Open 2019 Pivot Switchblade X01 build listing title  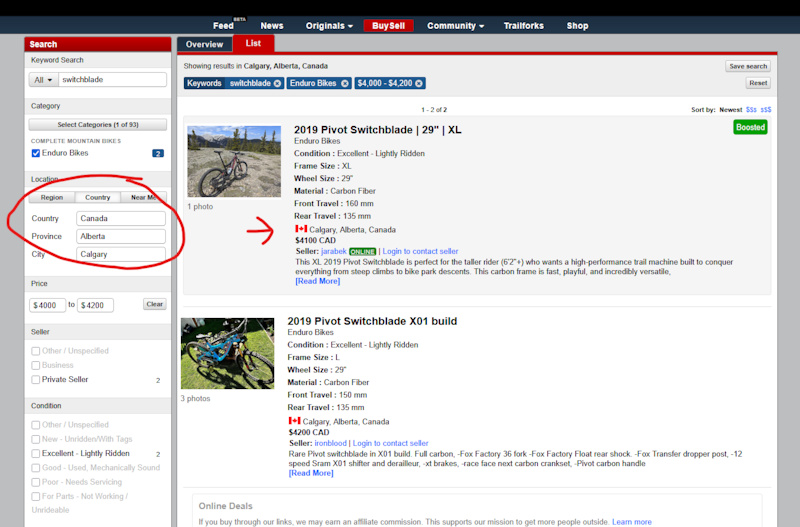pyautogui.click(x=372, y=321)
